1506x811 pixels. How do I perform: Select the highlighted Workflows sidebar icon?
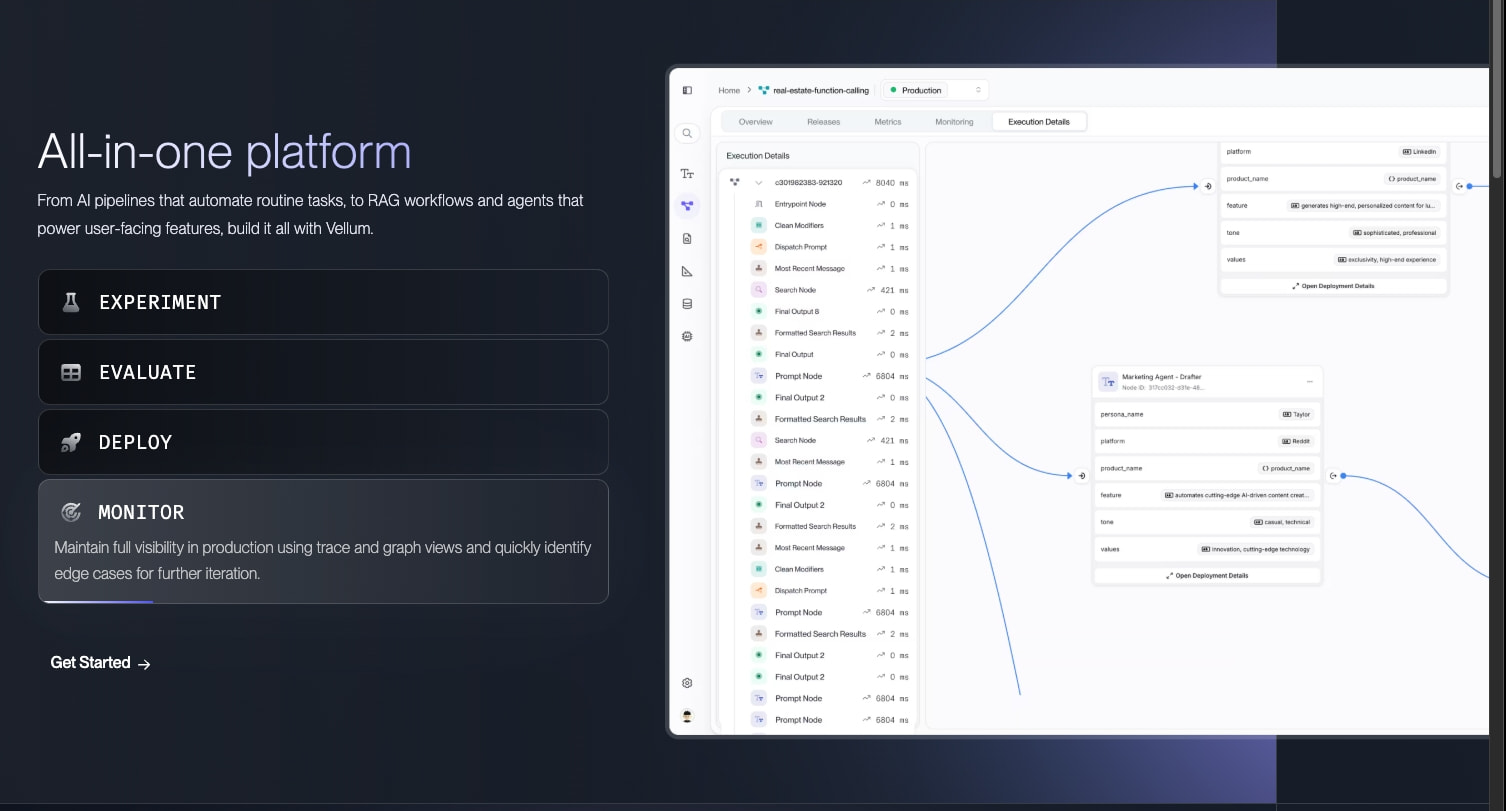687,206
